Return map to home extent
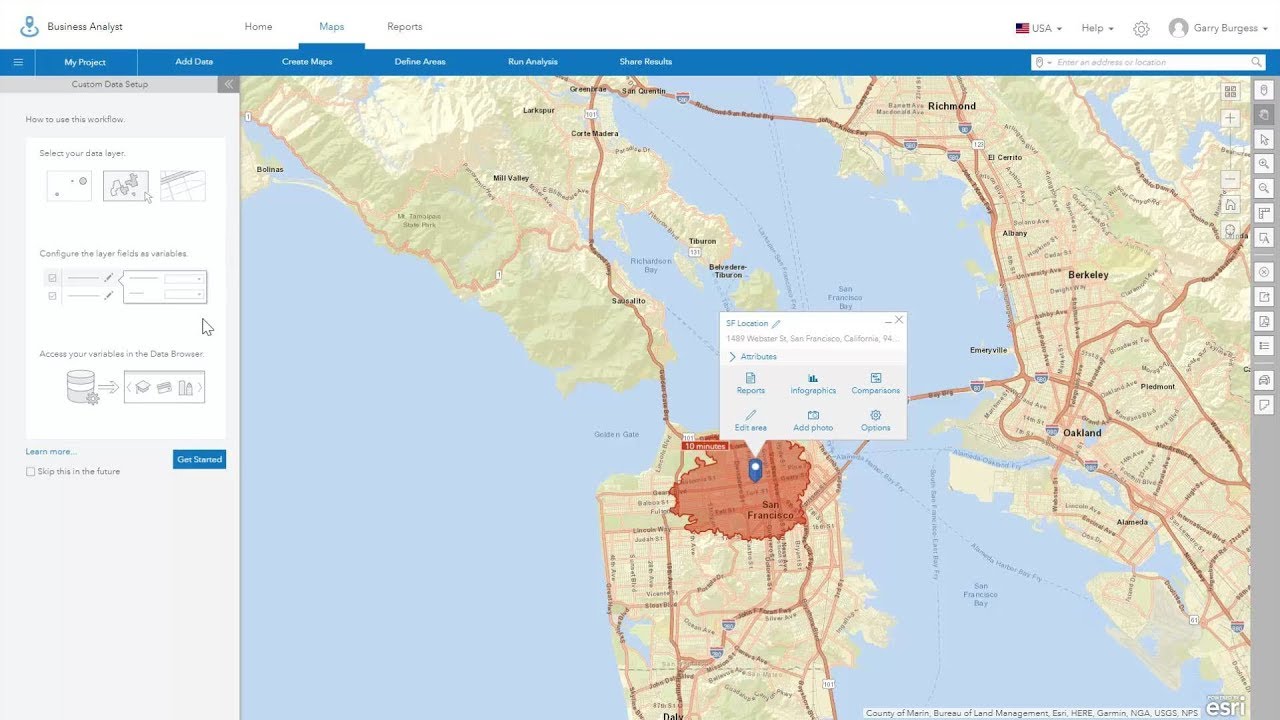This screenshot has width=1280, height=720. pos(1230,205)
